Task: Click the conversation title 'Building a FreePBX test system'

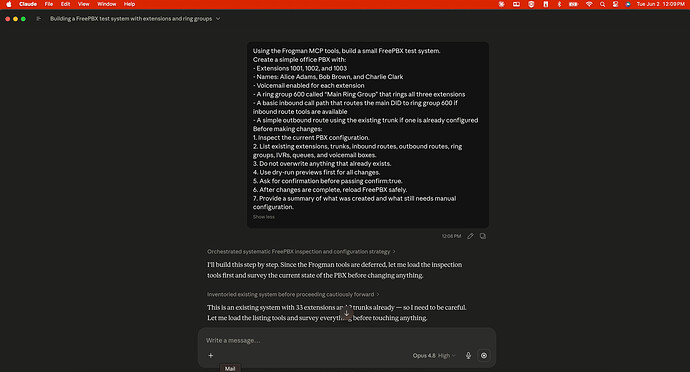Action: 131,18
